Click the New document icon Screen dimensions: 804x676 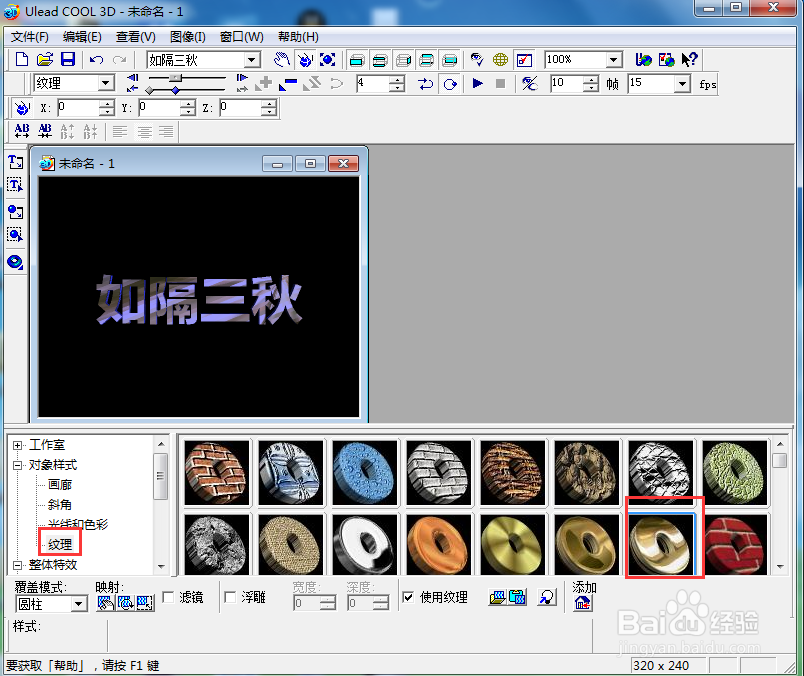point(22,59)
